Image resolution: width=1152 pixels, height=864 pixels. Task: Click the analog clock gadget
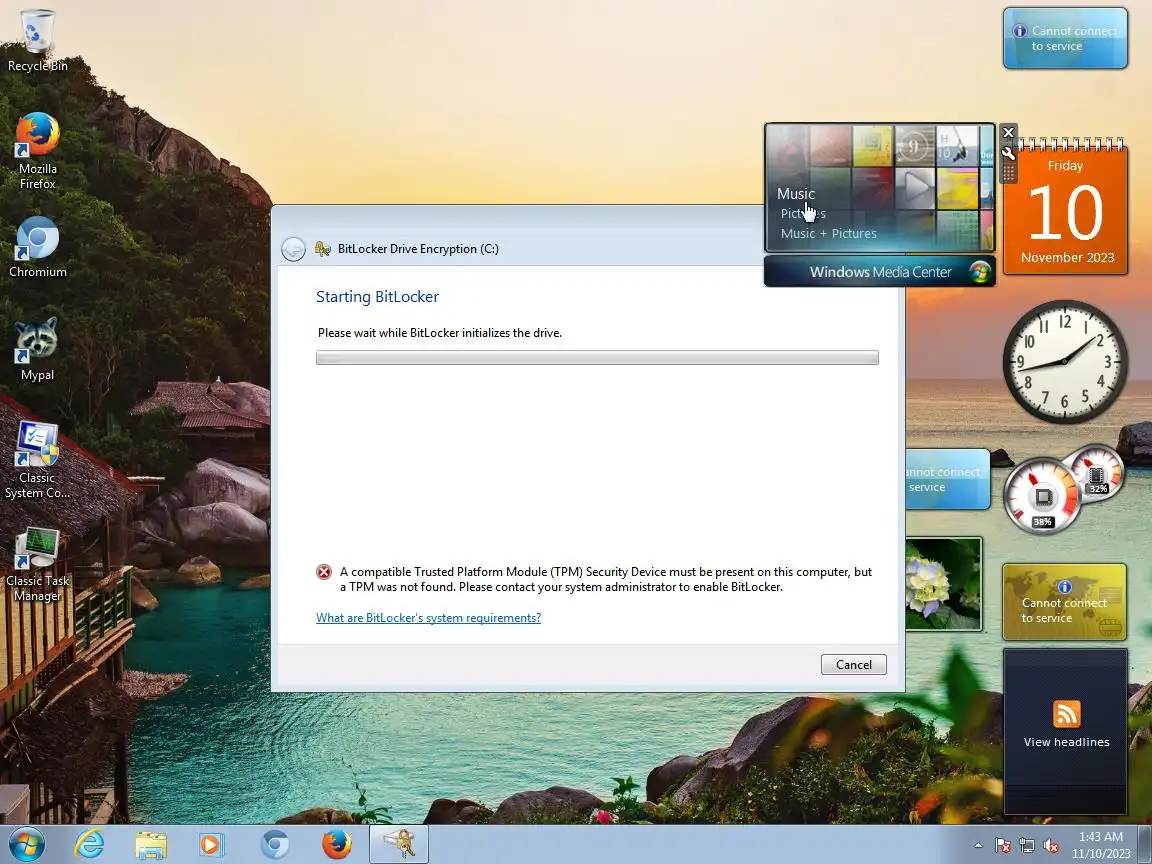(1065, 361)
